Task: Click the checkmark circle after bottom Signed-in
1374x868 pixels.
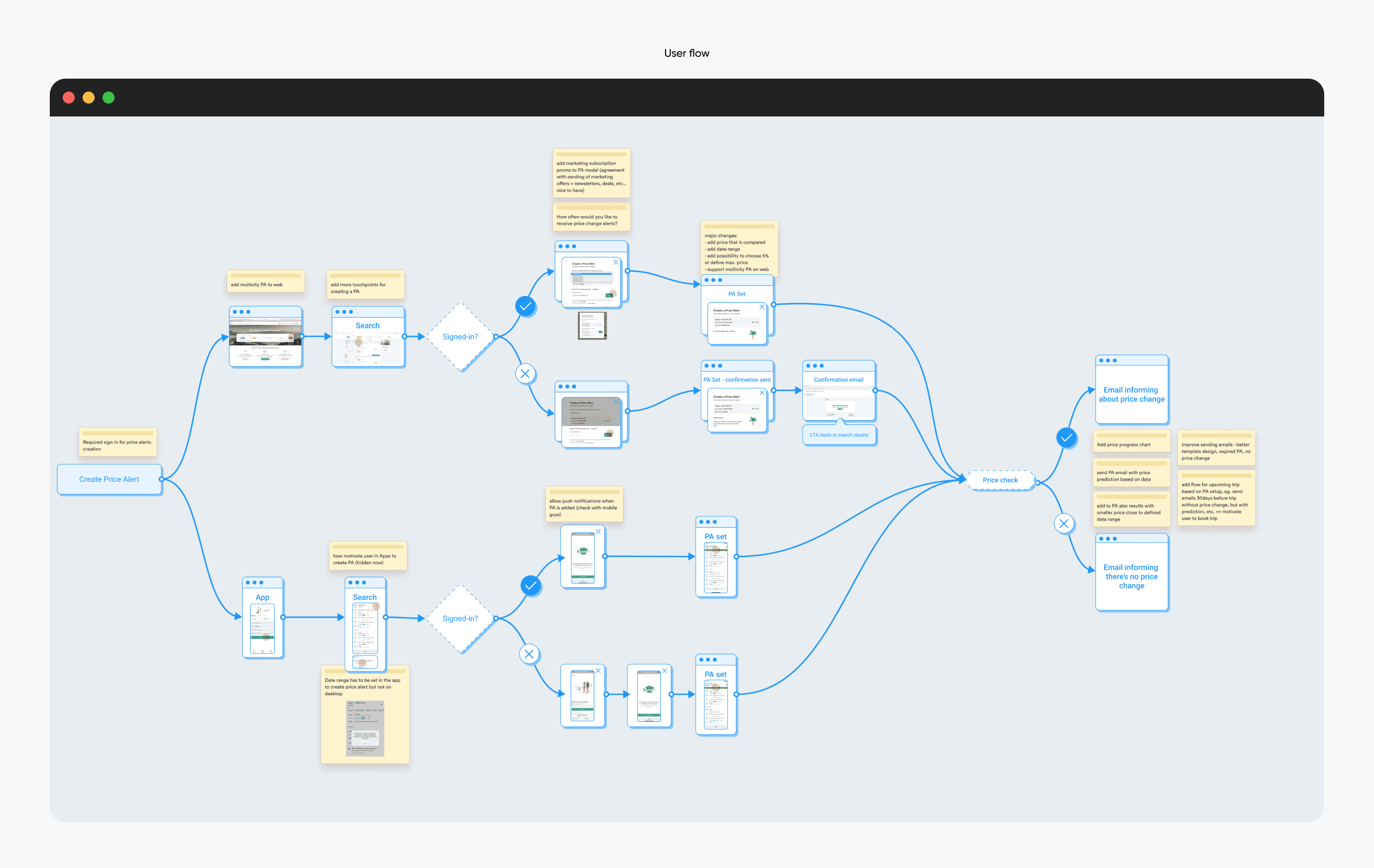Action: tap(531, 585)
